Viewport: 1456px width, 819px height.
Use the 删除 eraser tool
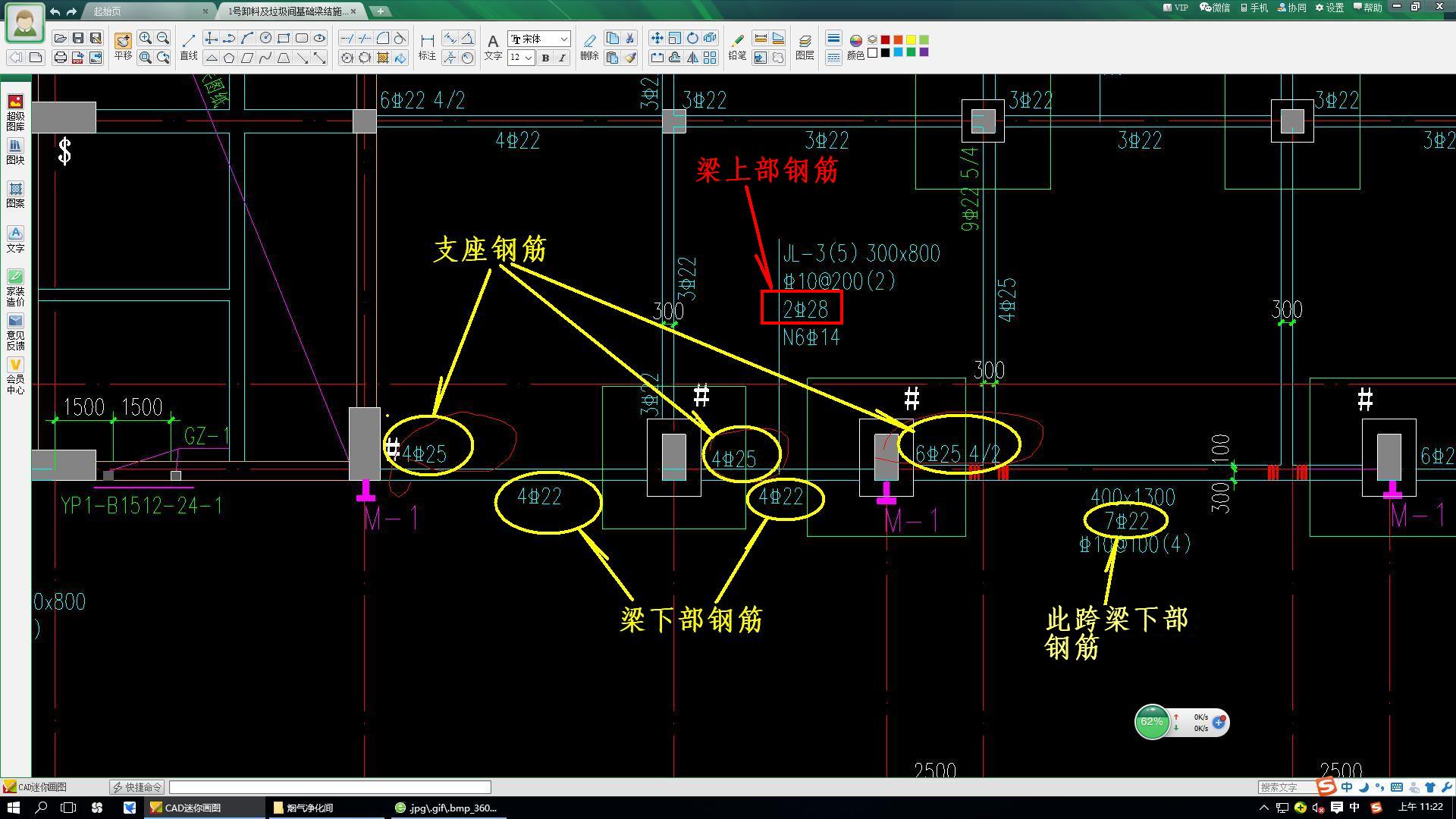click(589, 46)
